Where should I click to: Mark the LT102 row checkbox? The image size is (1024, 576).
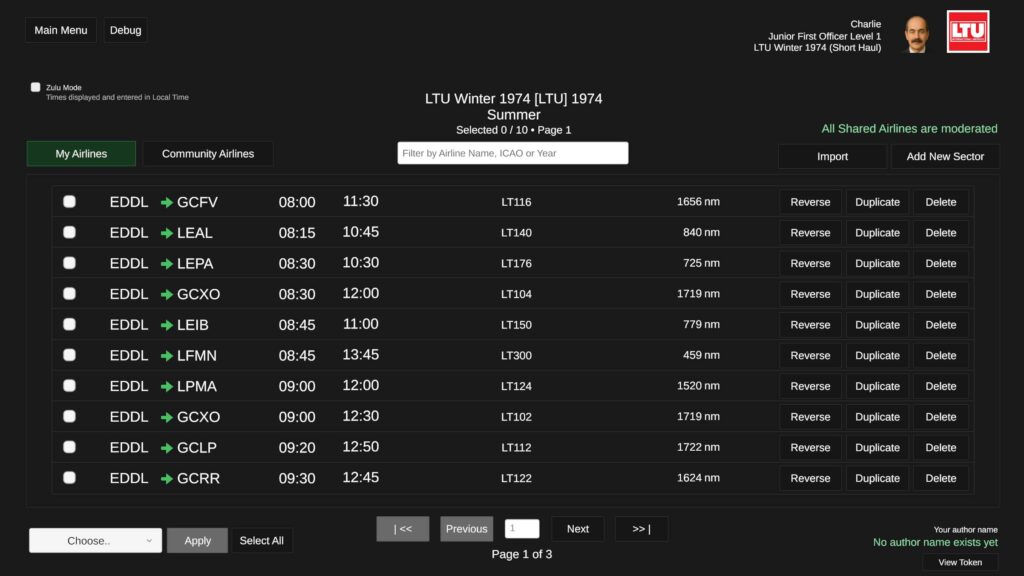pyautogui.click(x=69, y=416)
